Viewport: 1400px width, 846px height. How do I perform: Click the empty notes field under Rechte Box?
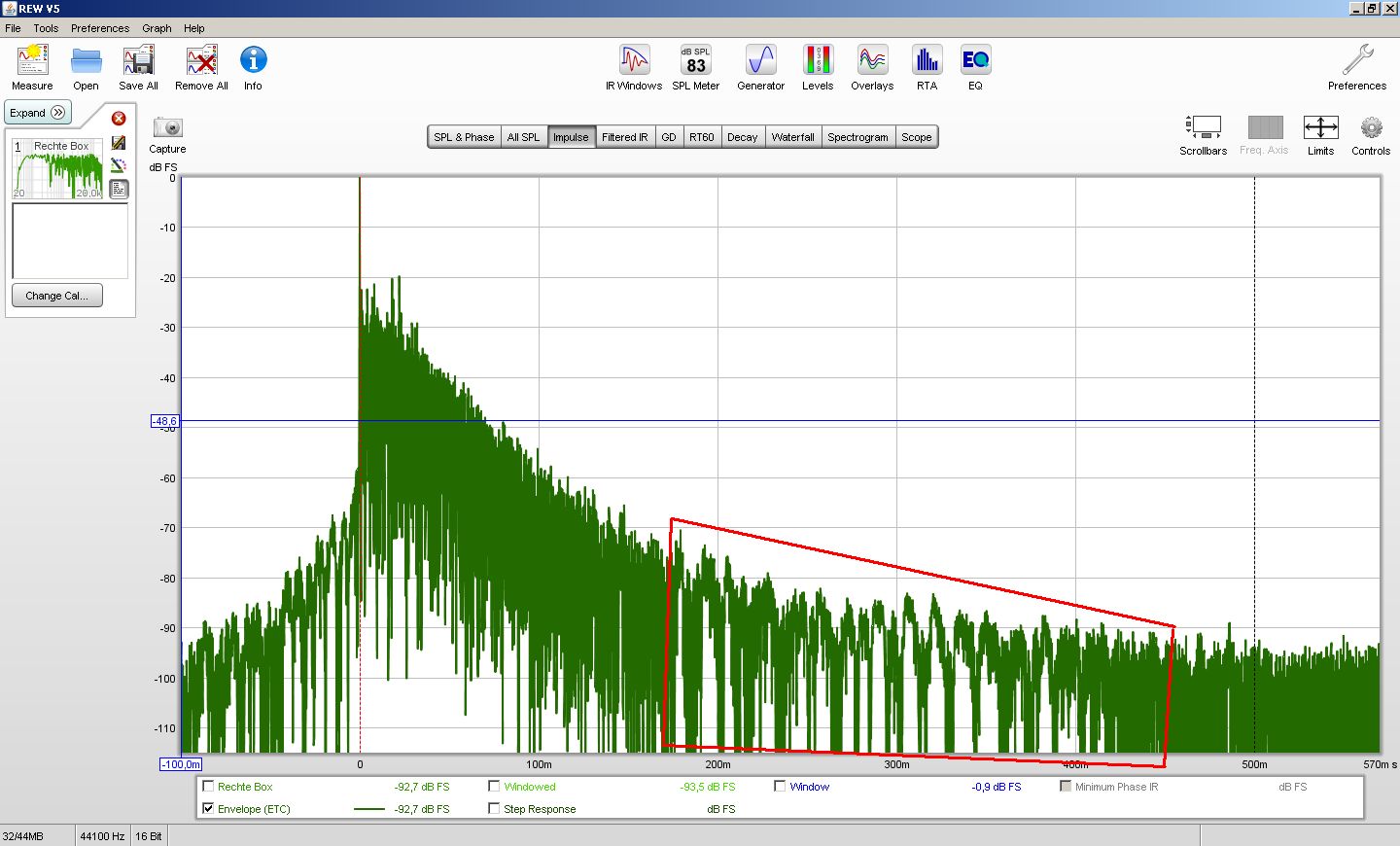[x=69, y=240]
